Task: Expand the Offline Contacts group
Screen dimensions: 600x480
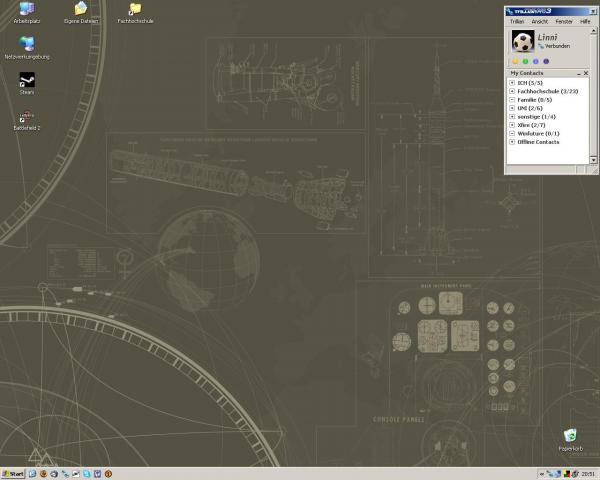Action: tap(512, 142)
